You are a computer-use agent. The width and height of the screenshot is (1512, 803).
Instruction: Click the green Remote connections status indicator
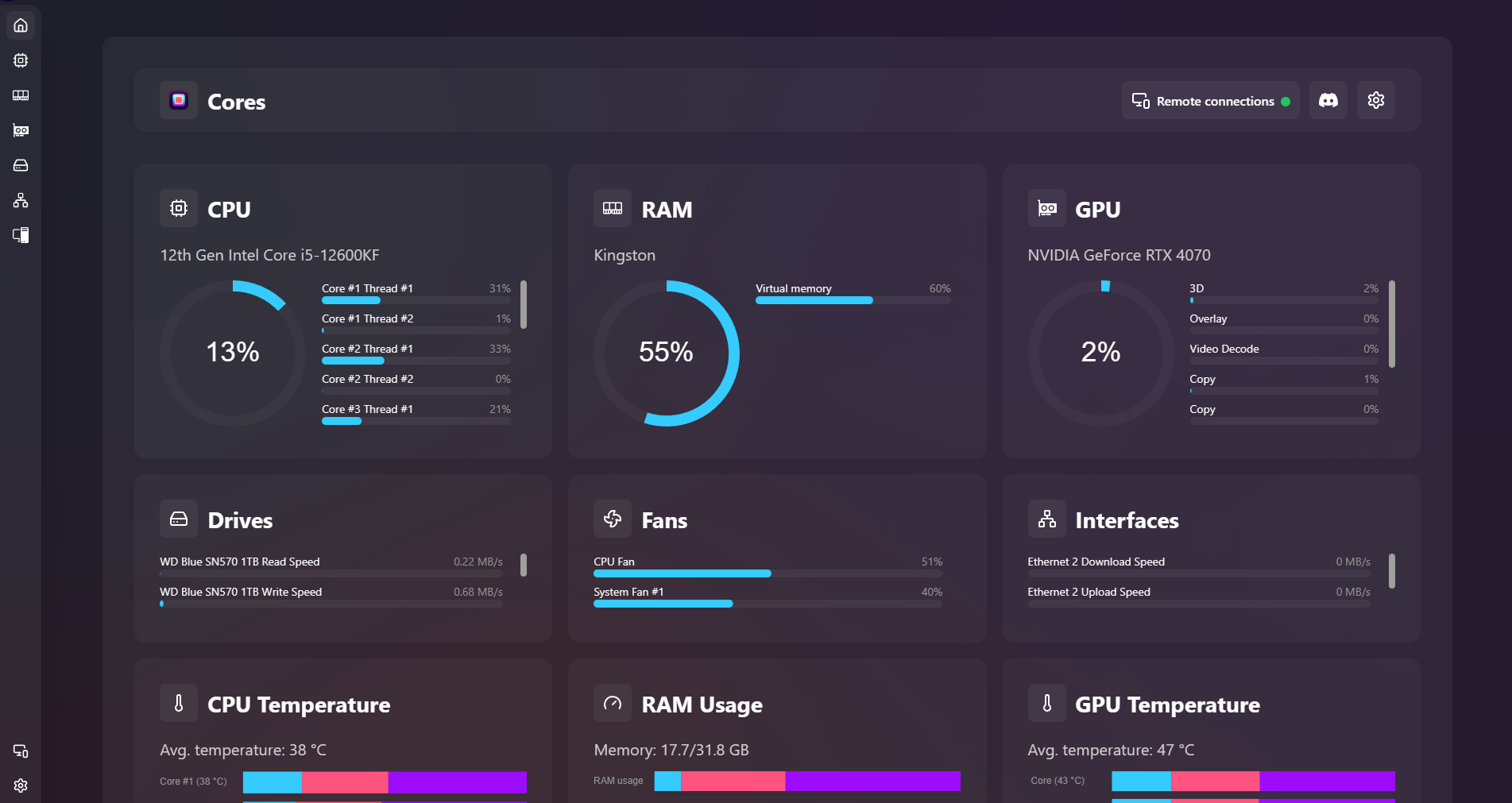1287,101
